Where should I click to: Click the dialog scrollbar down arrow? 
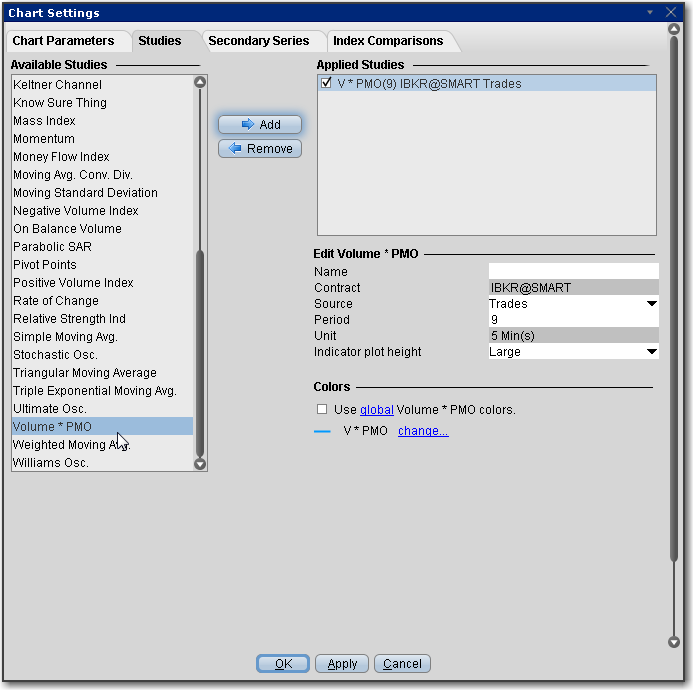click(x=673, y=643)
